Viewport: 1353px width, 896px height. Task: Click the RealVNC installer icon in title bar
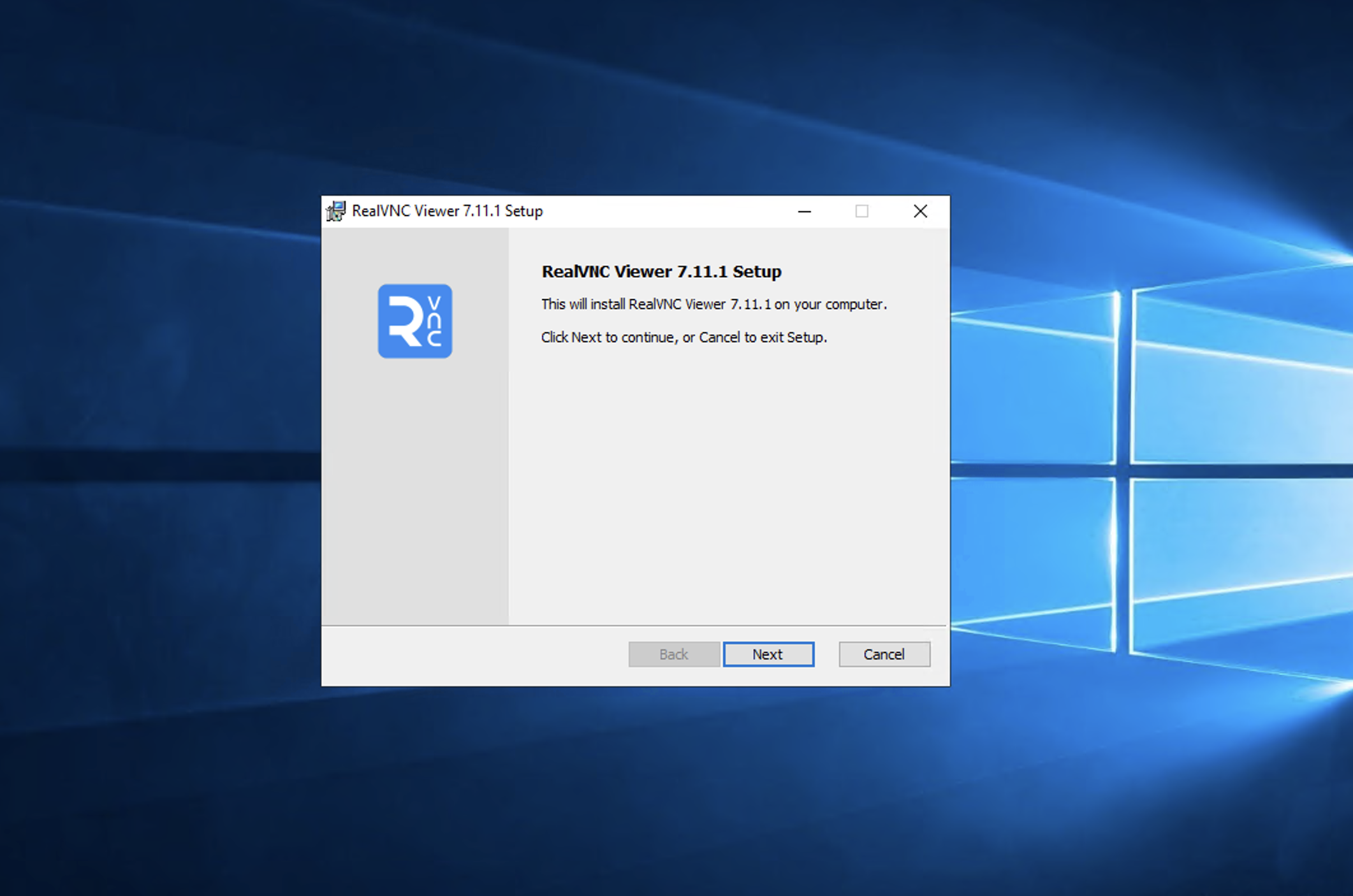335,211
